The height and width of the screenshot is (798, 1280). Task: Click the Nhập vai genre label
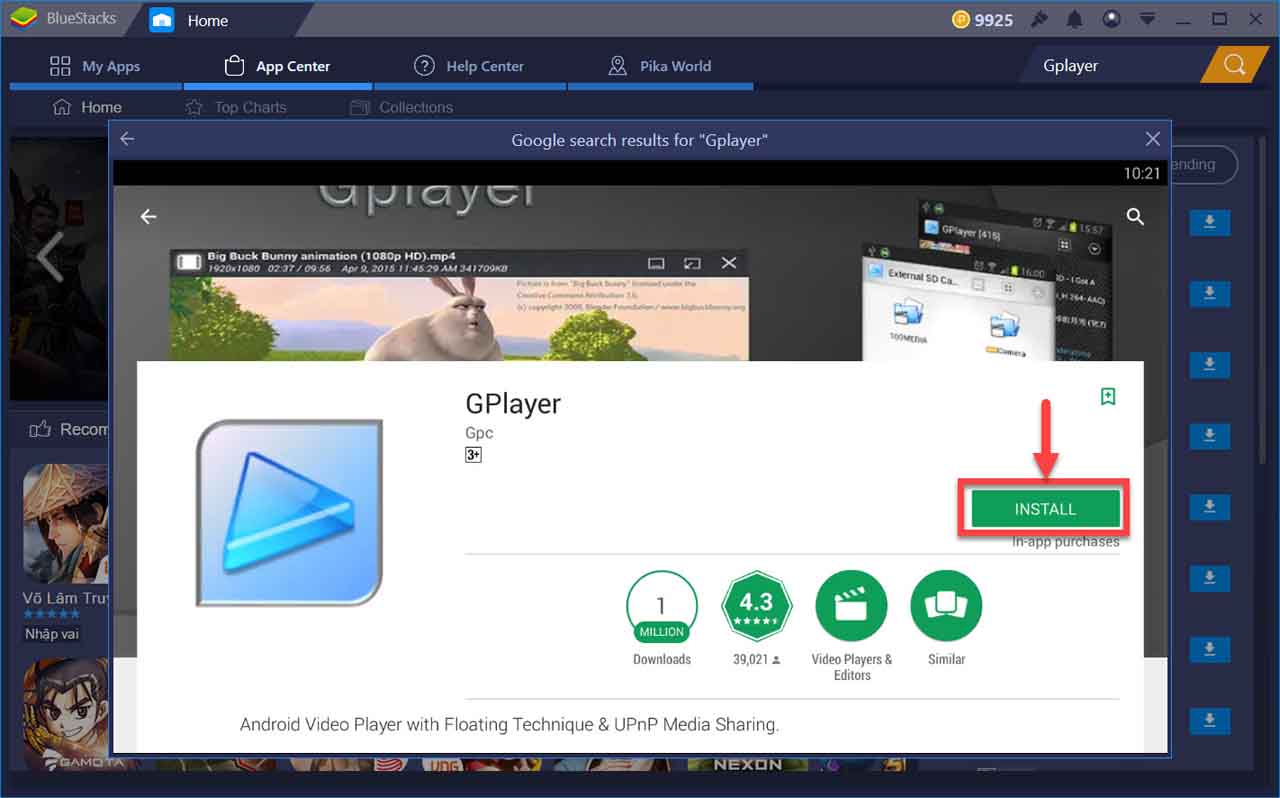[x=51, y=634]
